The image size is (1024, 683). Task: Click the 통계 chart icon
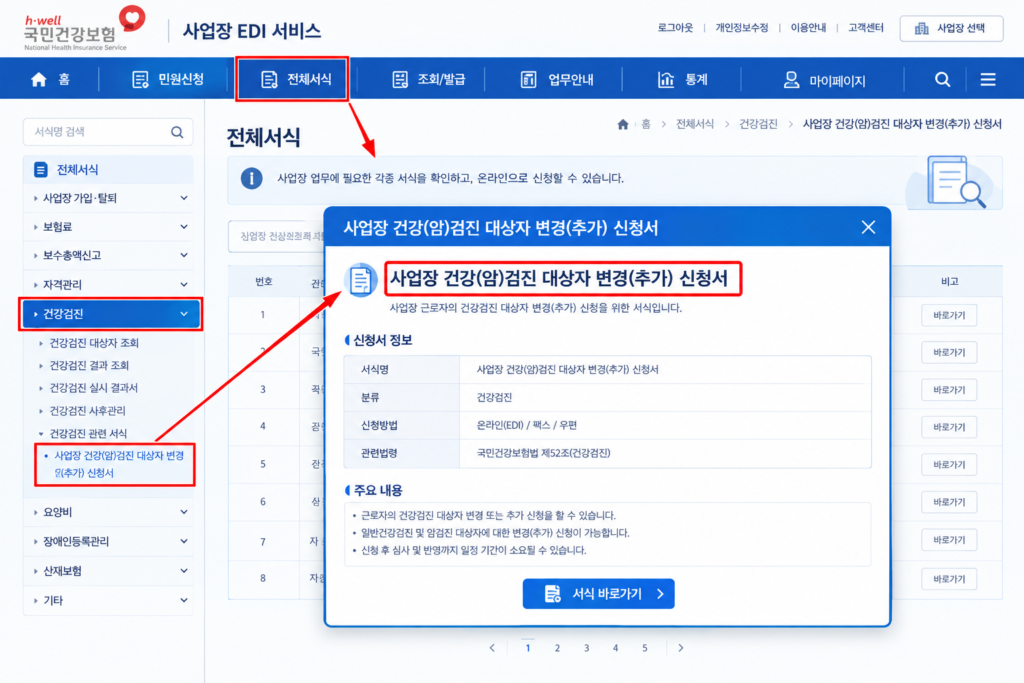coord(665,80)
